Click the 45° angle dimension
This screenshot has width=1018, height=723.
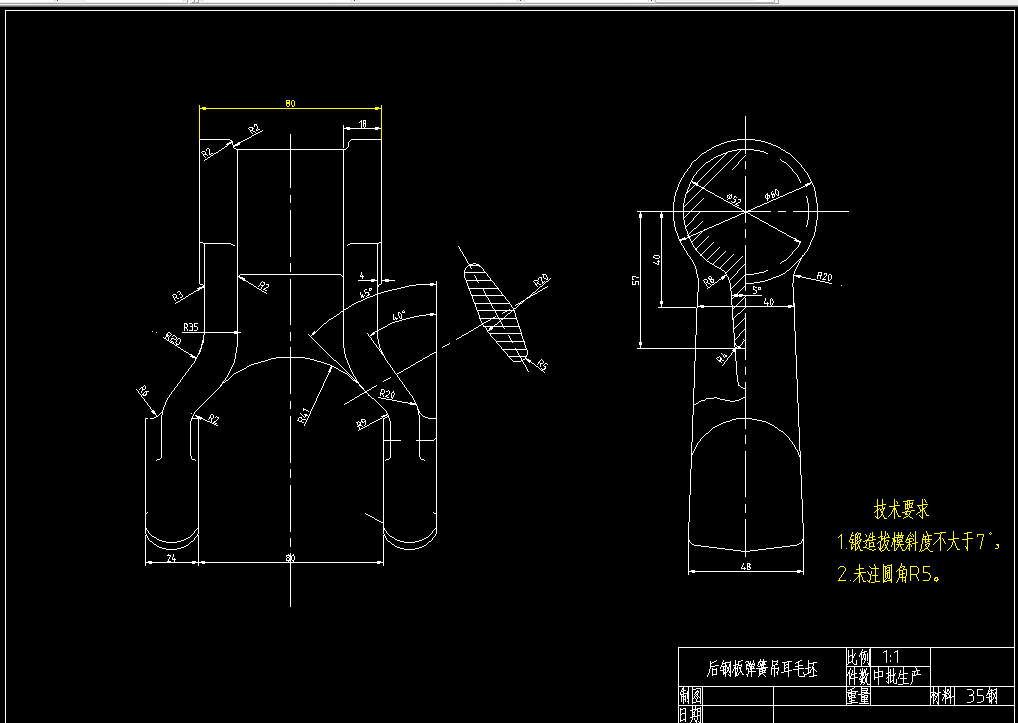click(x=366, y=293)
